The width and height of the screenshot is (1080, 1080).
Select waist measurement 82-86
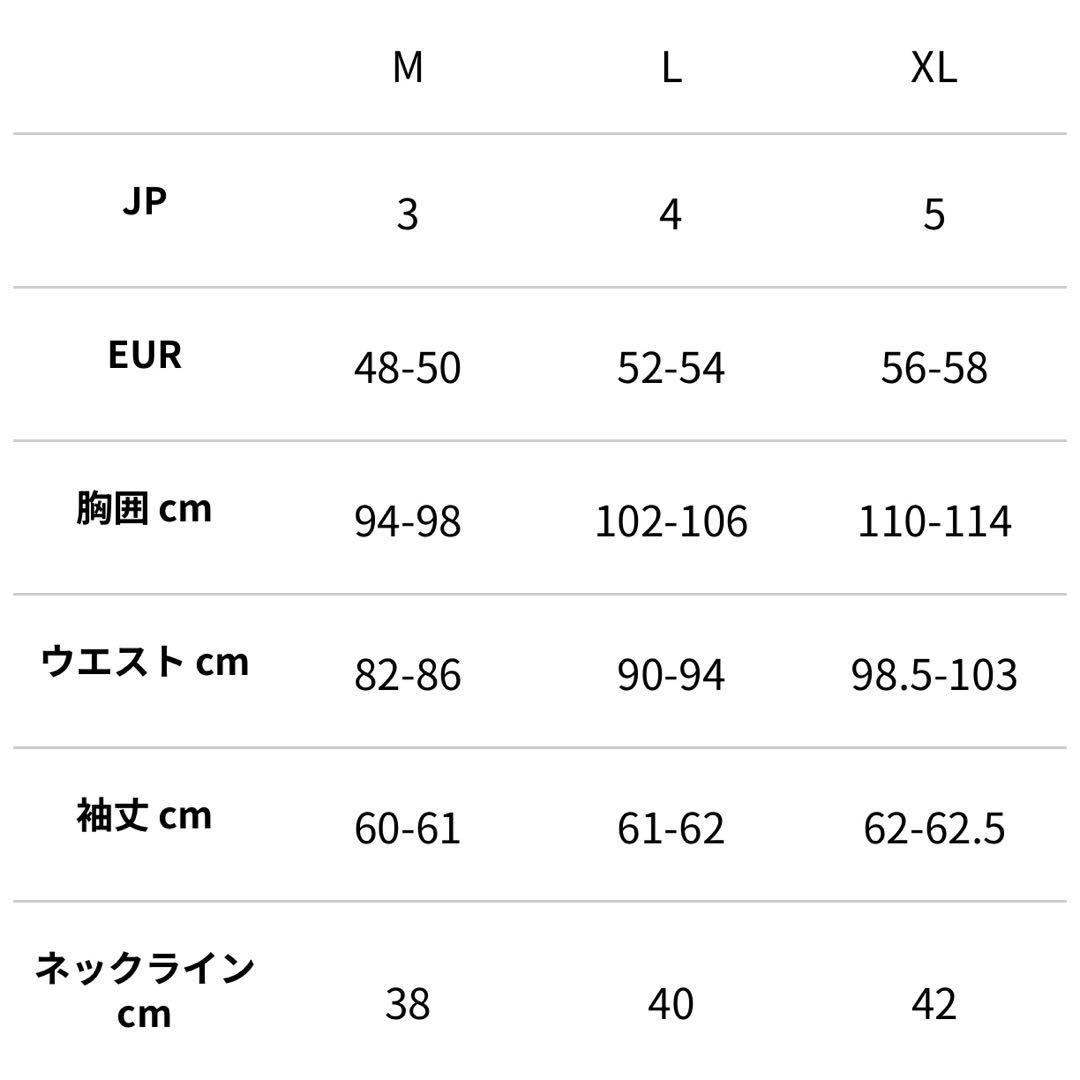tap(407, 676)
